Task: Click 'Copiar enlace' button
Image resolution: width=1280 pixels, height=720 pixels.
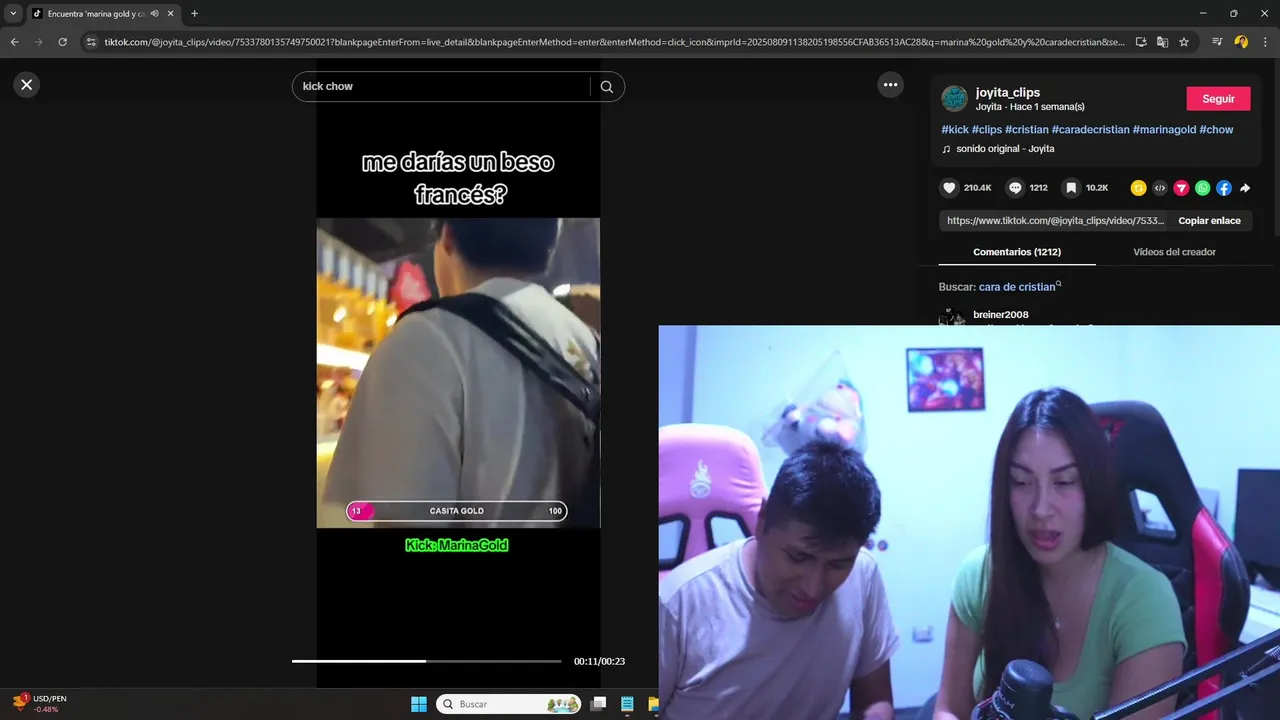Action: [1209, 221]
